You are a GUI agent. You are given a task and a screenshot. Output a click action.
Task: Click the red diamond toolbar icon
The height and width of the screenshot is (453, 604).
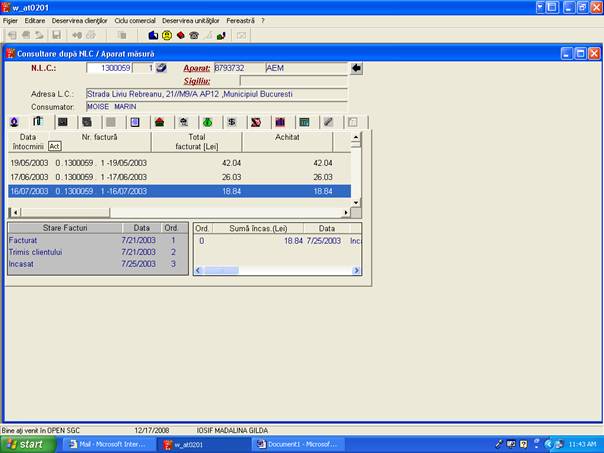pyautogui.click(x=180, y=35)
